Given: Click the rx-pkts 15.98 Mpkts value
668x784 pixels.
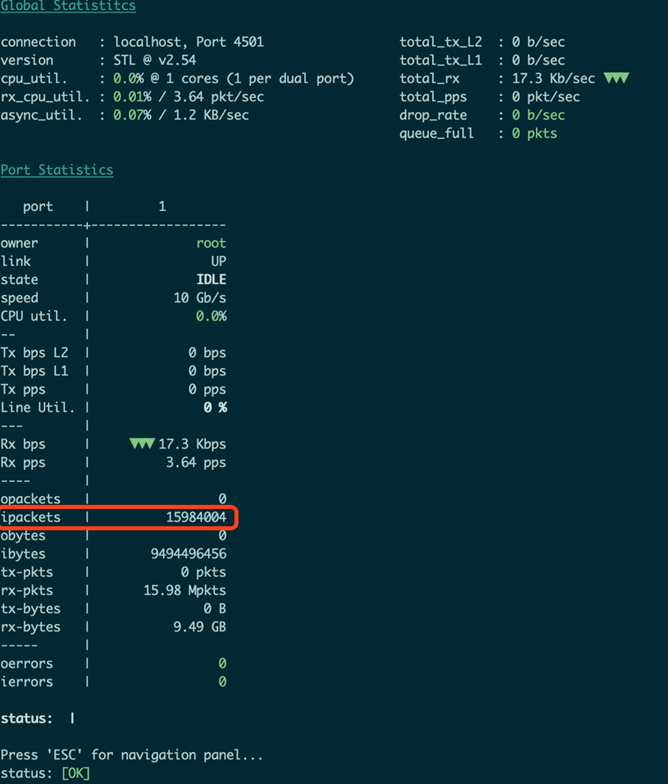Looking at the screenshot, I should point(185,590).
